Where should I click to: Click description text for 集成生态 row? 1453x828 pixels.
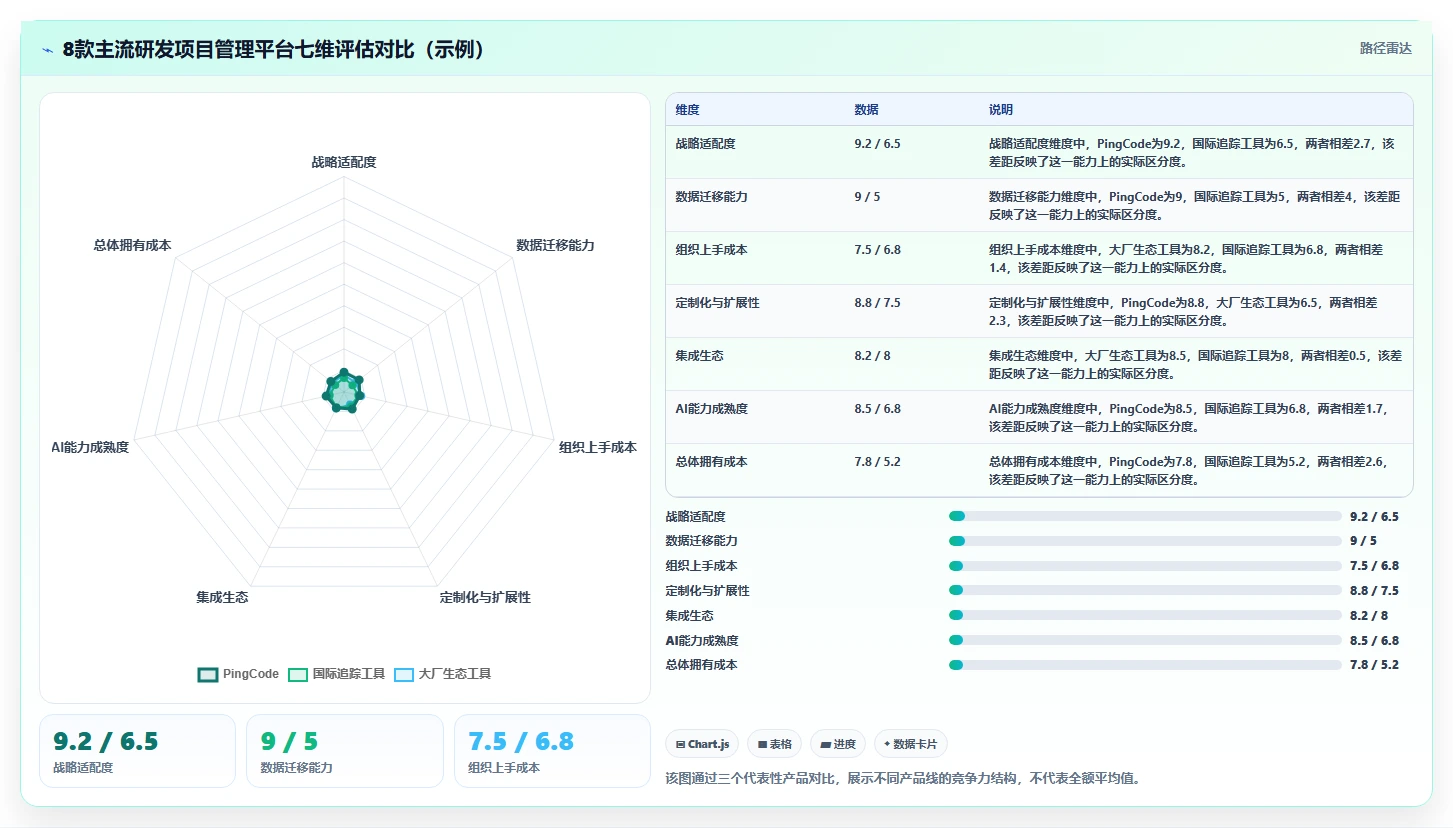click(x=1195, y=364)
